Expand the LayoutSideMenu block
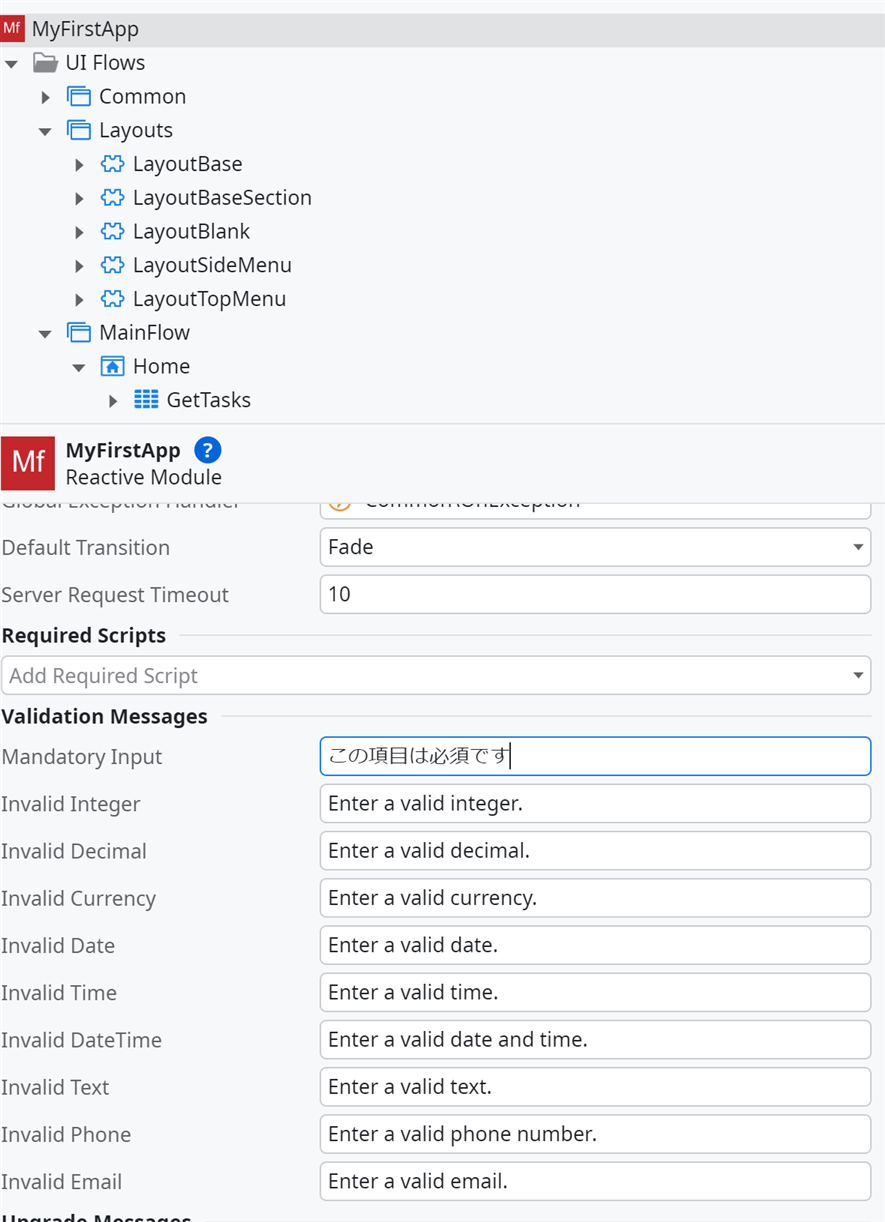This screenshot has height=1222, width=885. coord(79,266)
